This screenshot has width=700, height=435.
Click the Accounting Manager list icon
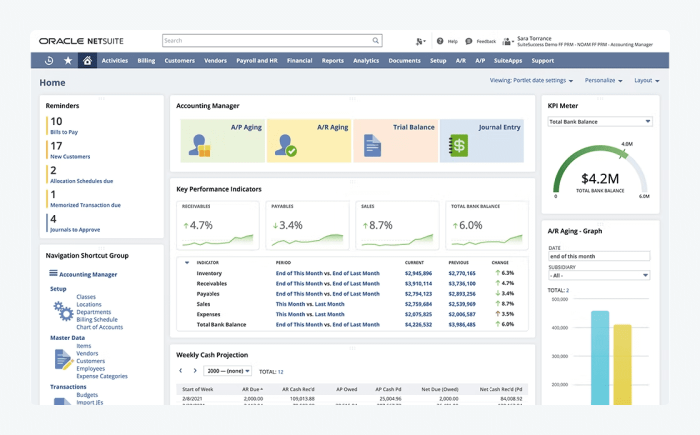(x=53, y=273)
